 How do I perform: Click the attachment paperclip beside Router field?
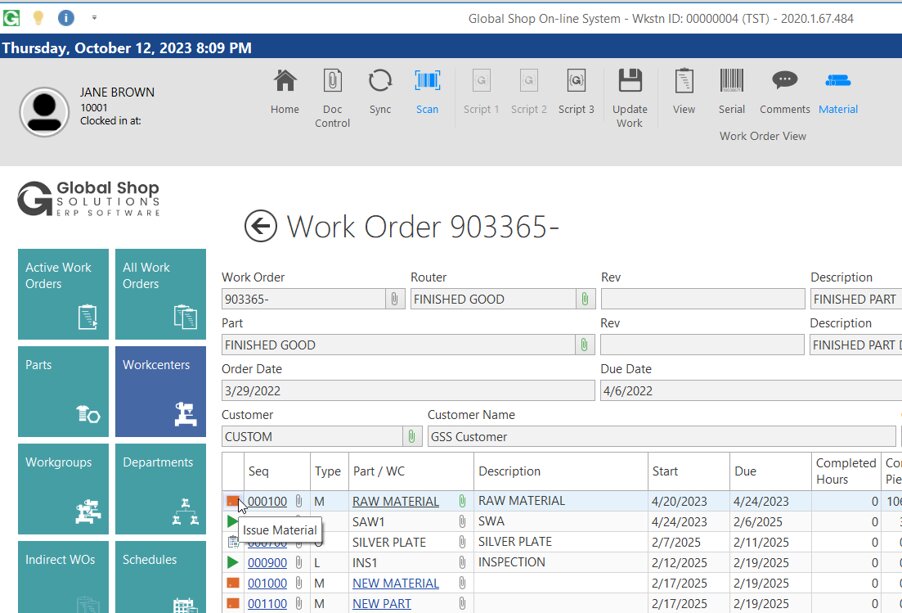[583, 299]
